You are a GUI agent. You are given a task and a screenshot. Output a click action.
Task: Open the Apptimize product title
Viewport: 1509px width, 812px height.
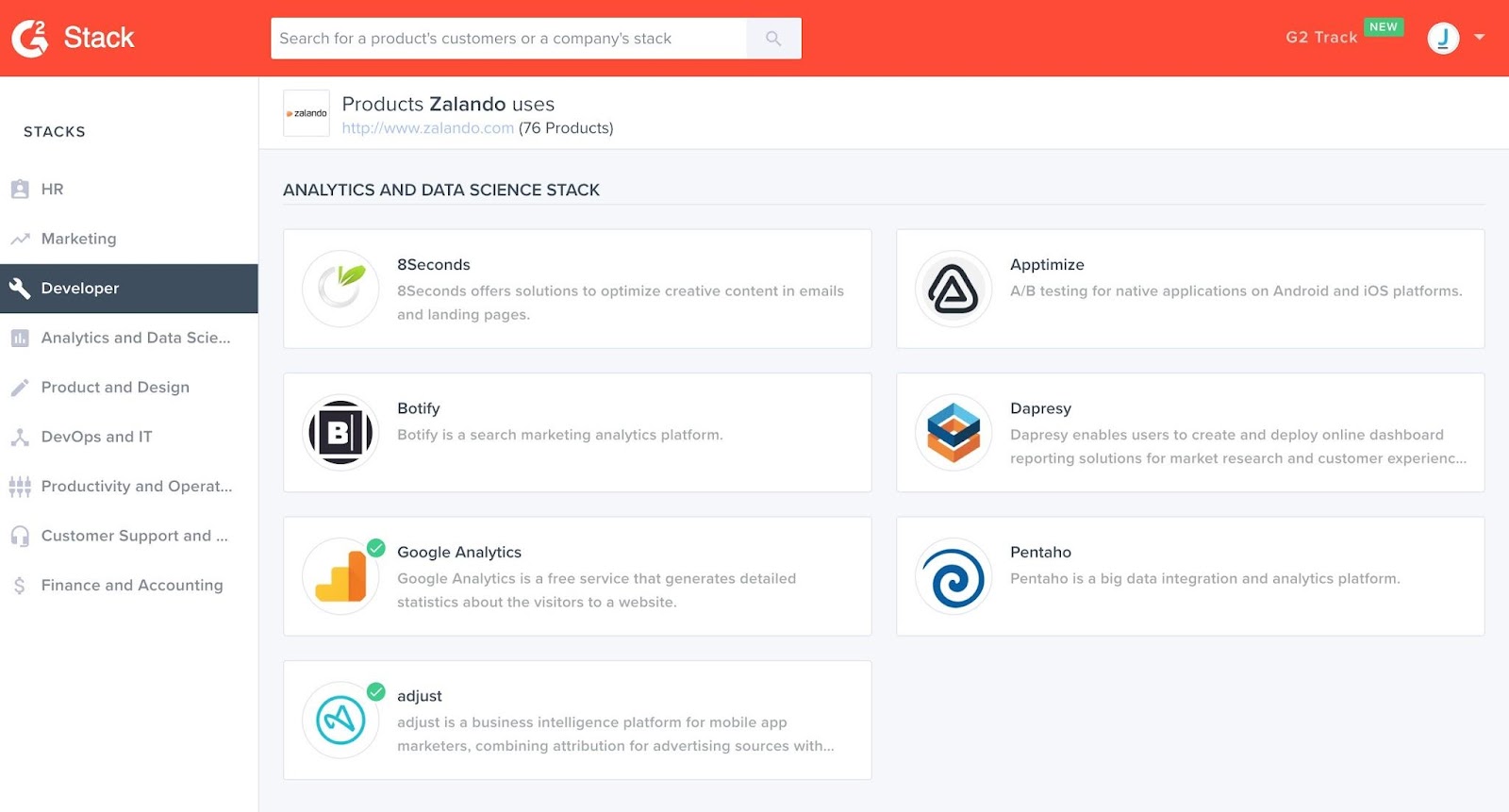1047,265
